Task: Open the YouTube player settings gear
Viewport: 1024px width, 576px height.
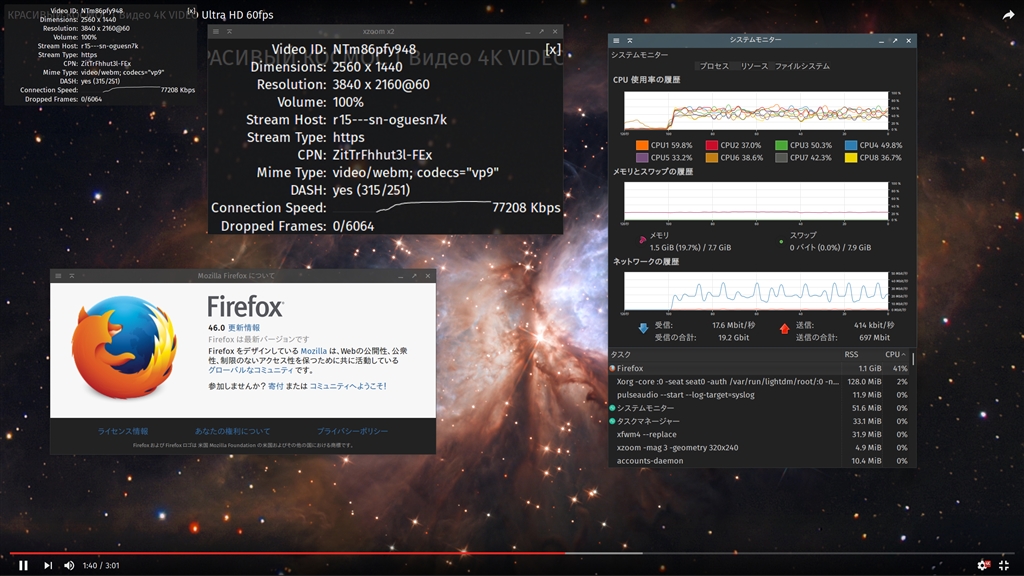Action: click(983, 565)
